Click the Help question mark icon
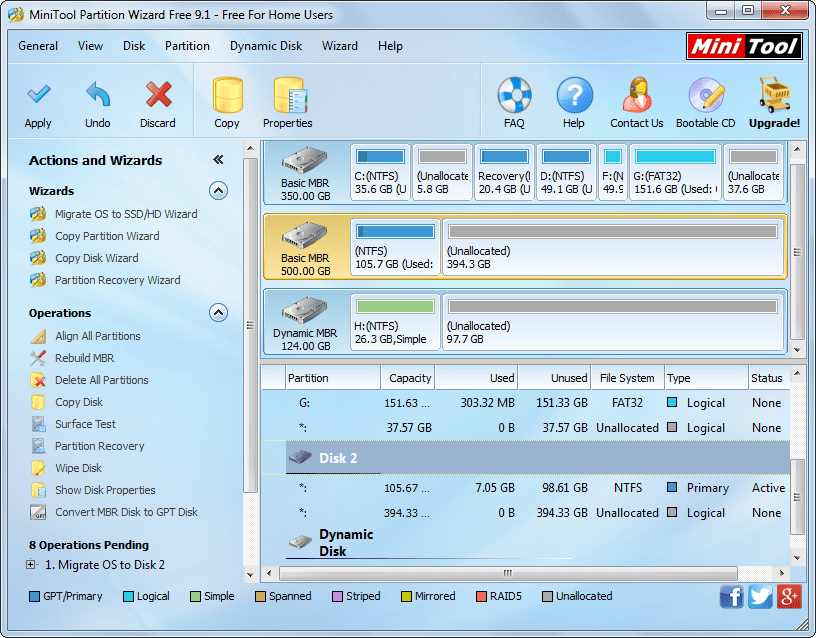The height and width of the screenshot is (638, 816). pyautogui.click(x=574, y=95)
